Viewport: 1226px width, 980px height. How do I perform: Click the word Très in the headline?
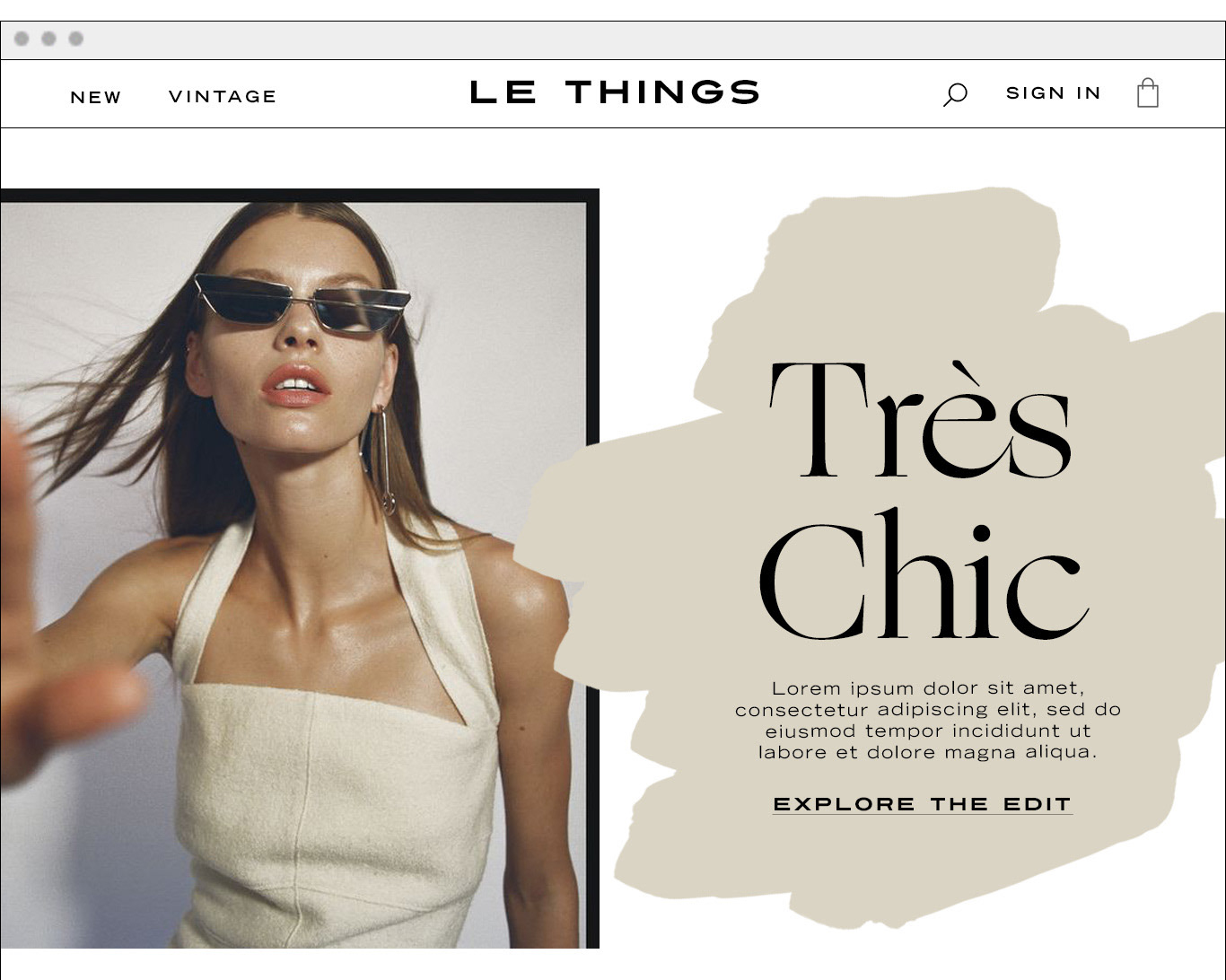[920, 420]
